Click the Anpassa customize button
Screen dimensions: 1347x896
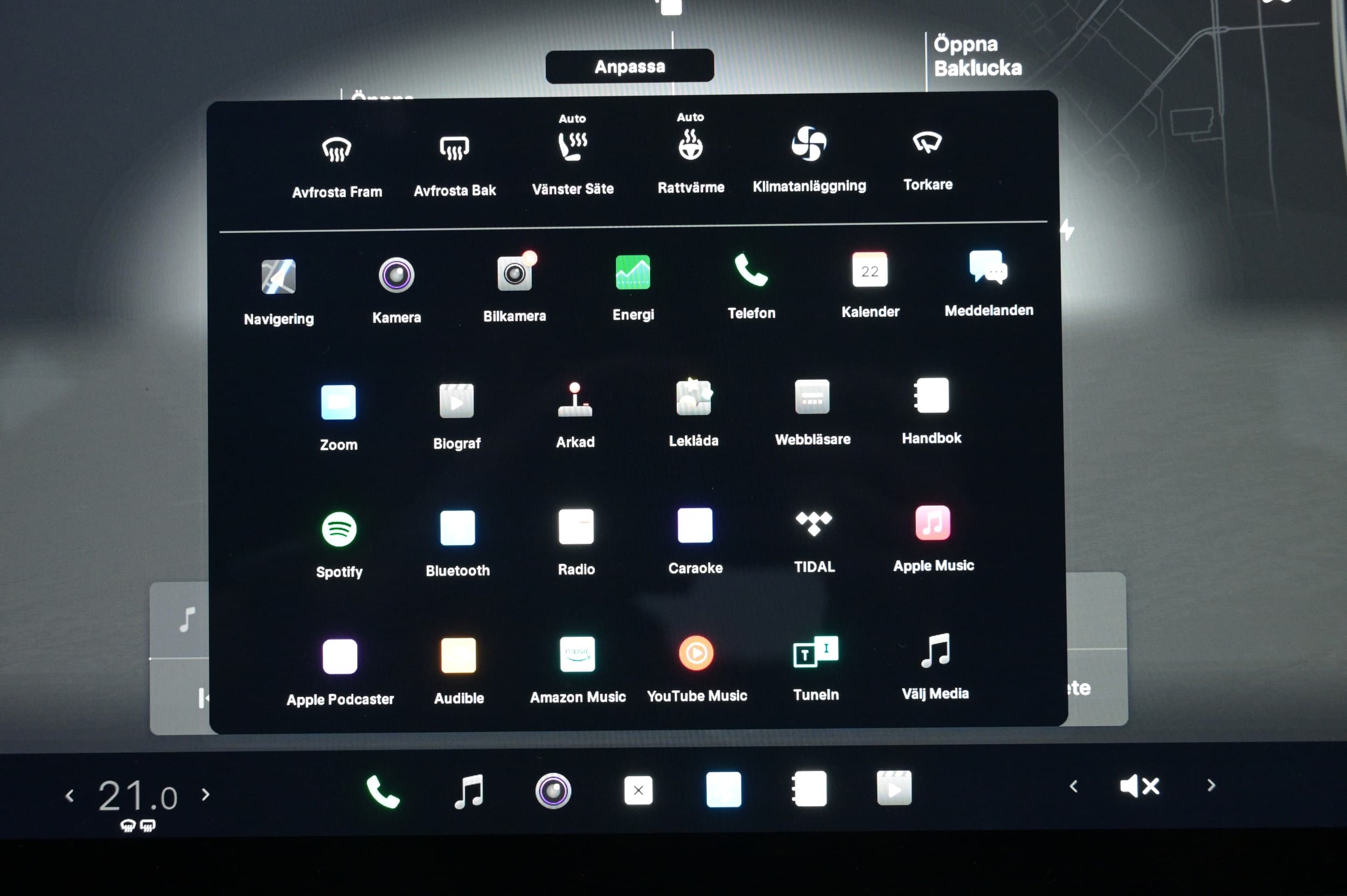tap(629, 66)
